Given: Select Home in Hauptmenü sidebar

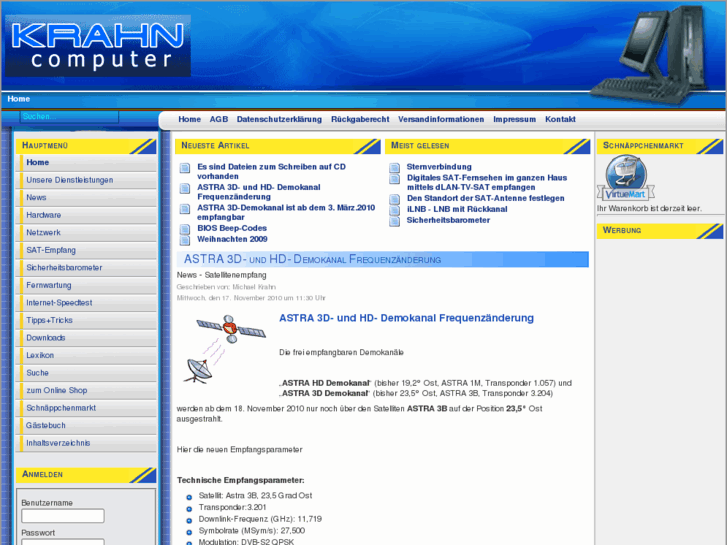Looking at the screenshot, I should (x=87, y=163).
